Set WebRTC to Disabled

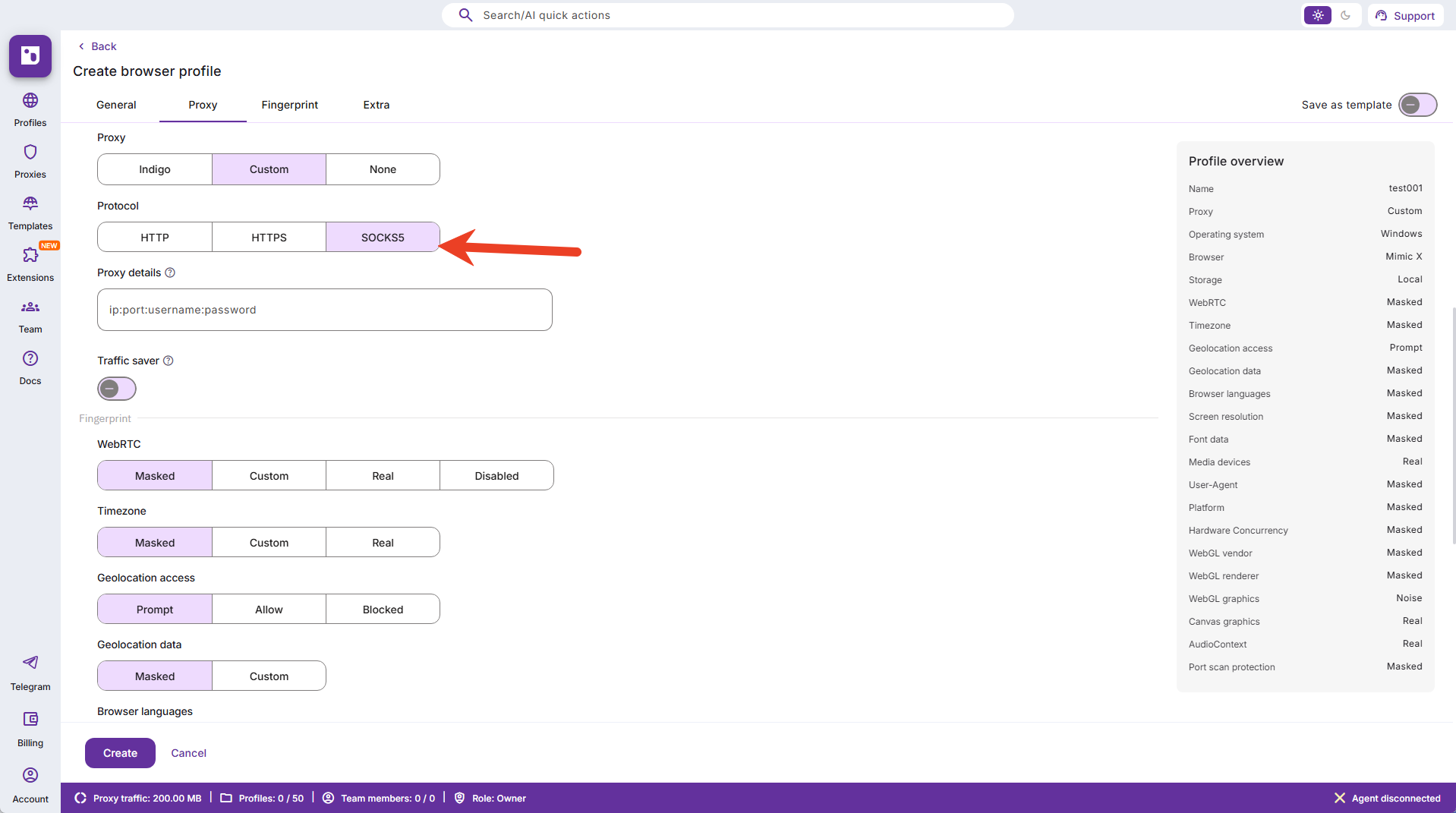496,476
